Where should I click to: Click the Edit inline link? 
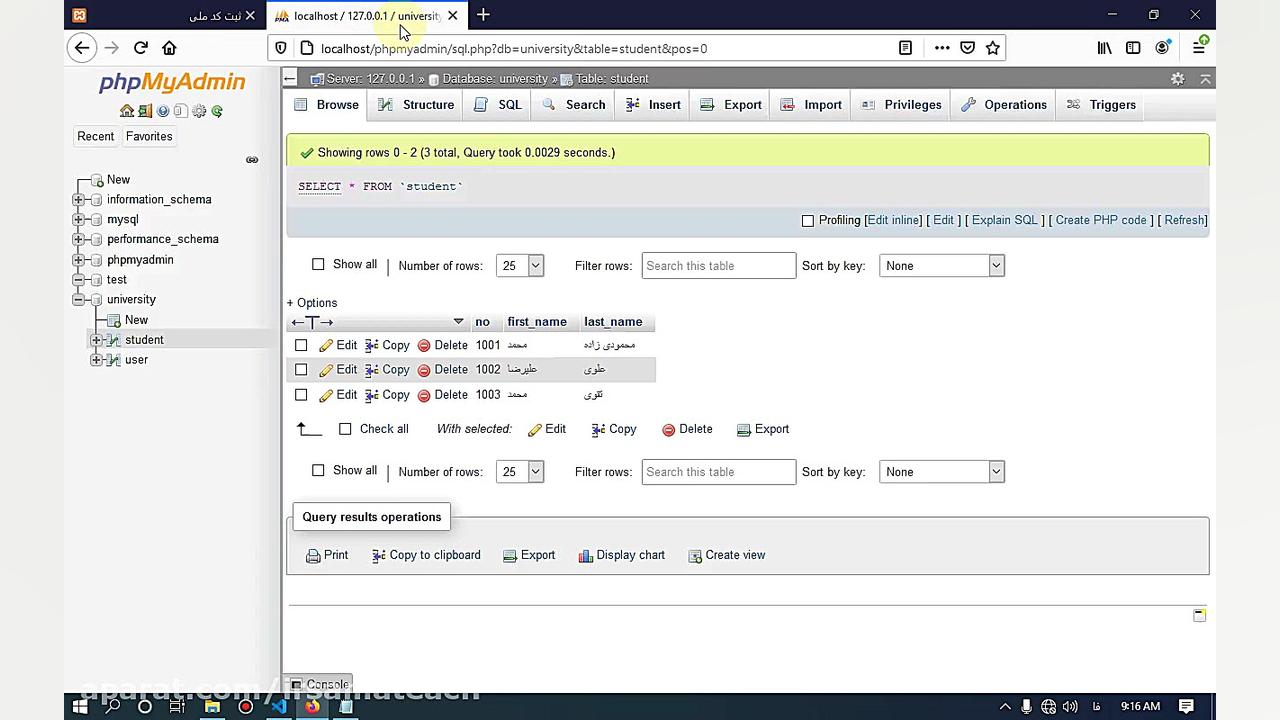[893, 220]
